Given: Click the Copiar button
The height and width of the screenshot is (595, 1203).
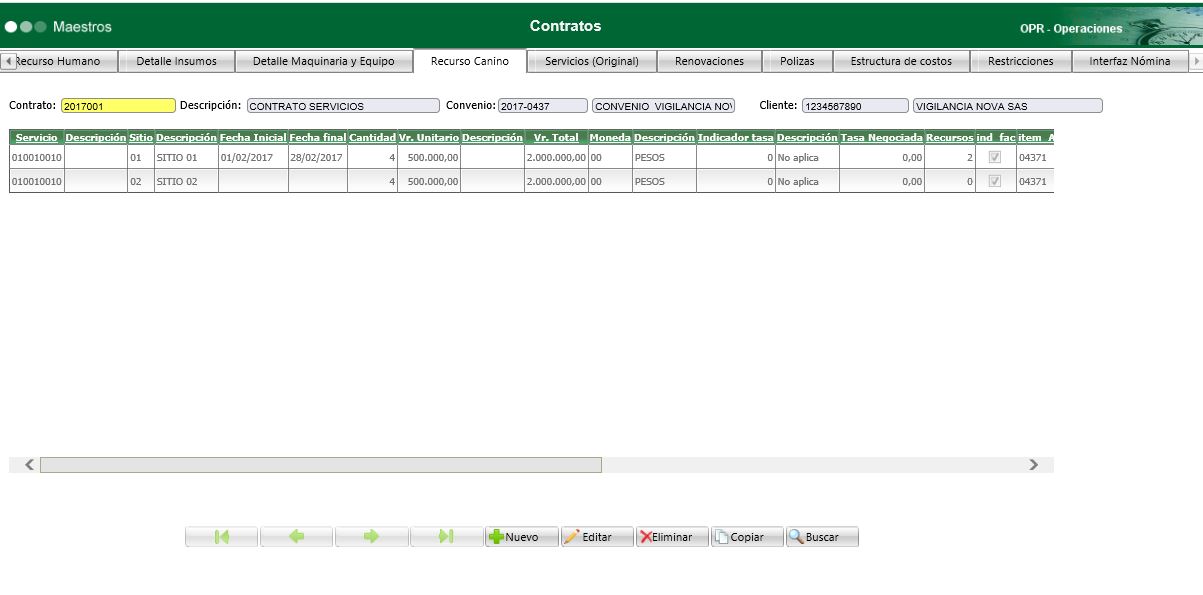Looking at the screenshot, I should [747, 537].
